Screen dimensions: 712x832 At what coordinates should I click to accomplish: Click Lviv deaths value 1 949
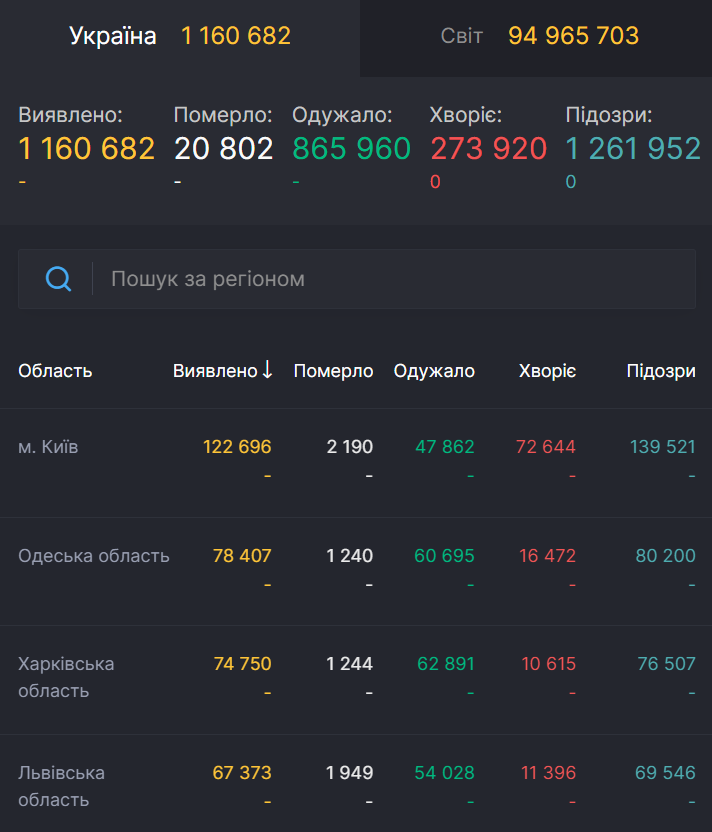click(x=350, y=773)
